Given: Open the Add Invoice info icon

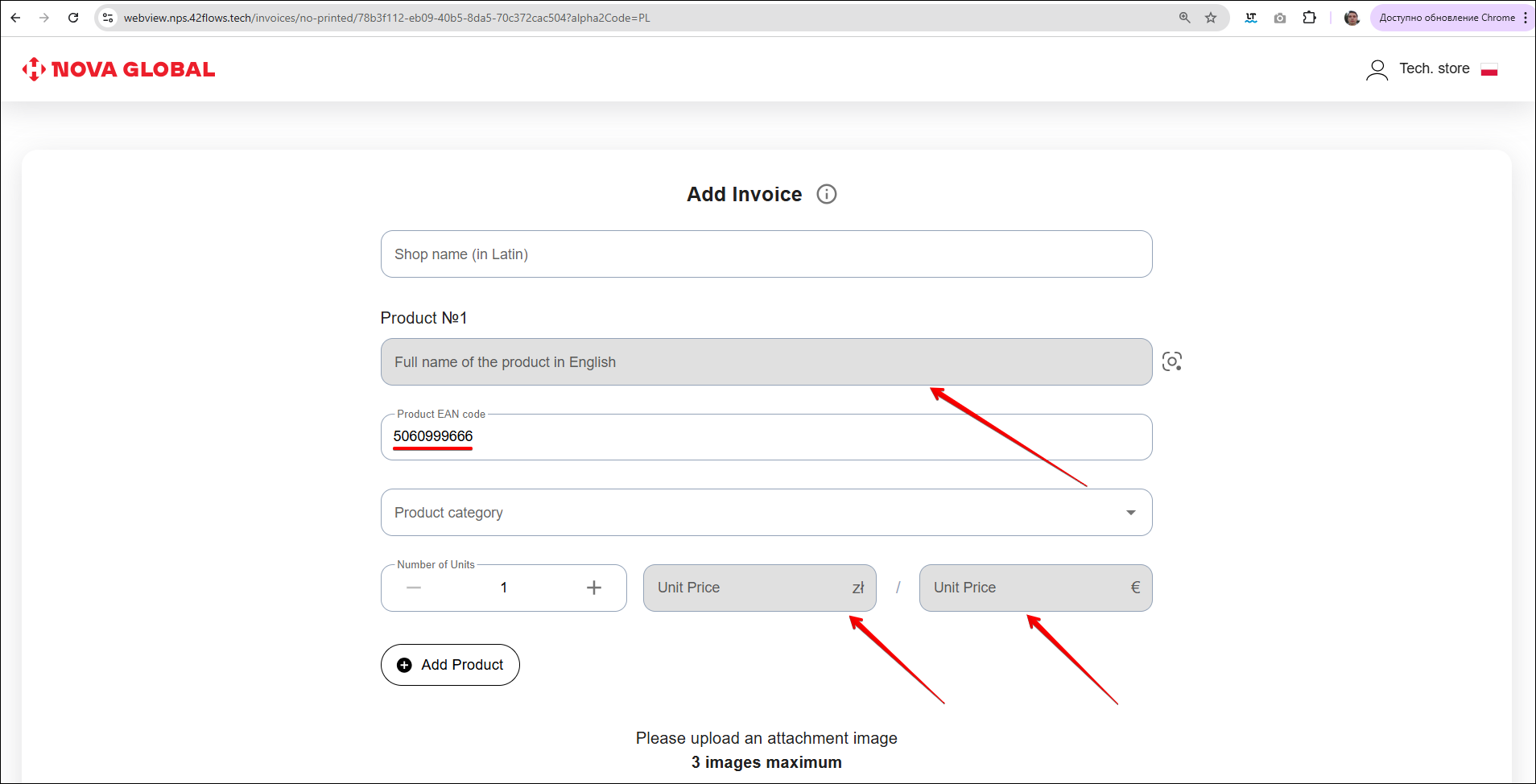Looking at the screenshot, I should tap(827, 194).
